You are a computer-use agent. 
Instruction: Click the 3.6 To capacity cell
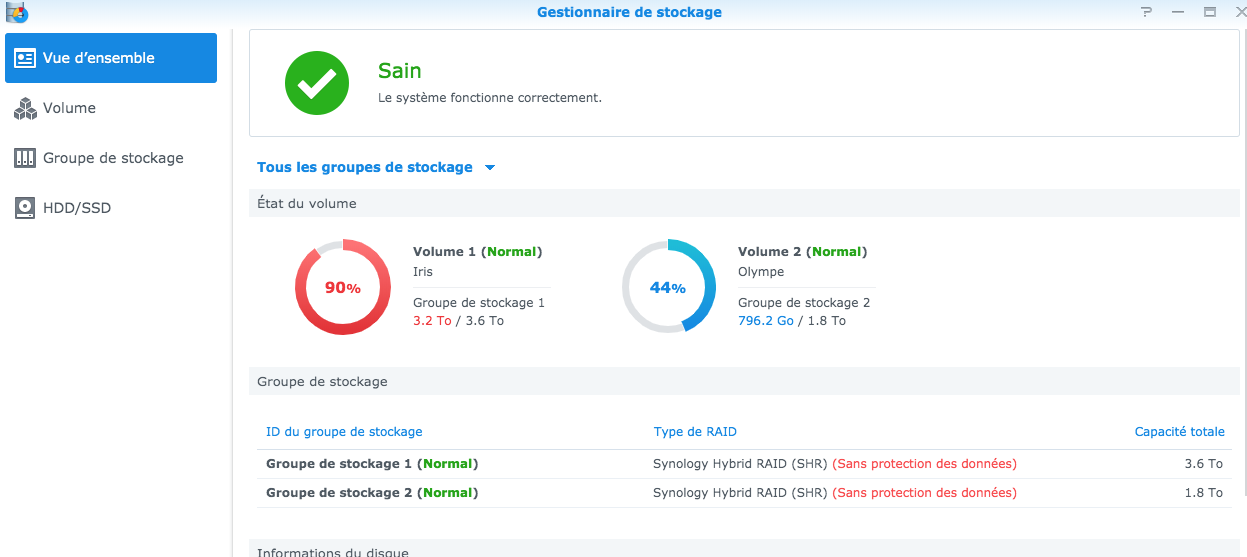point(1203,464)
